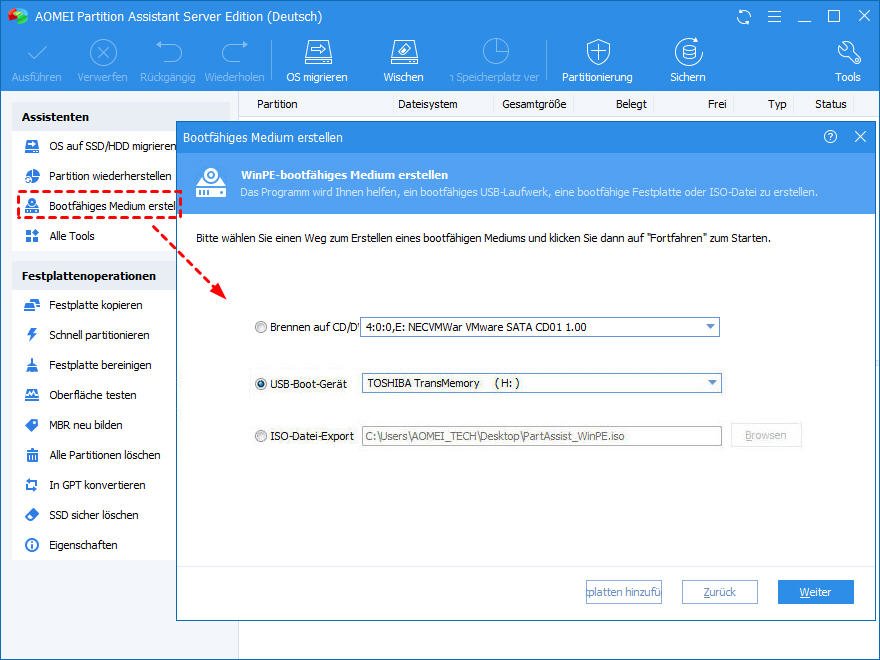Click the Rückgängig undo toolbar icon

[x=168, y=53]
